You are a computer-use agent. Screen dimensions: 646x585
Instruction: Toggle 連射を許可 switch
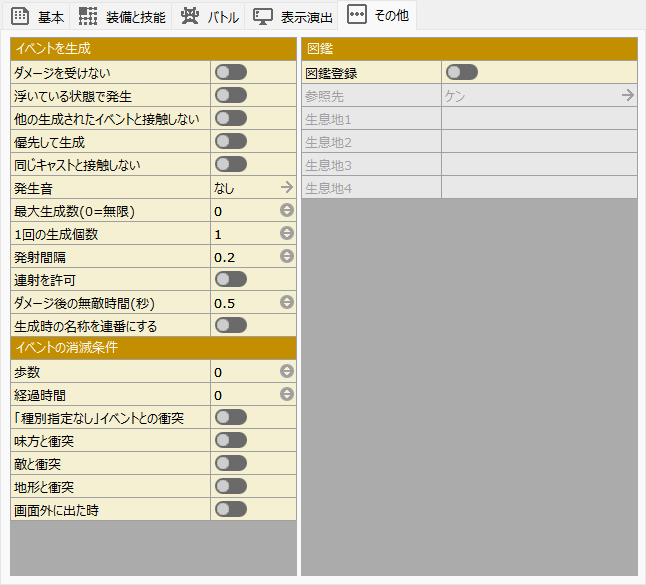pos(231,279)
